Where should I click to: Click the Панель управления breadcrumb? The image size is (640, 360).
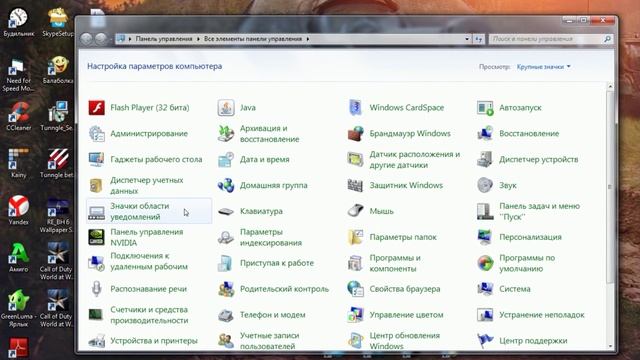pyautogui.click(x=164, y=39)
